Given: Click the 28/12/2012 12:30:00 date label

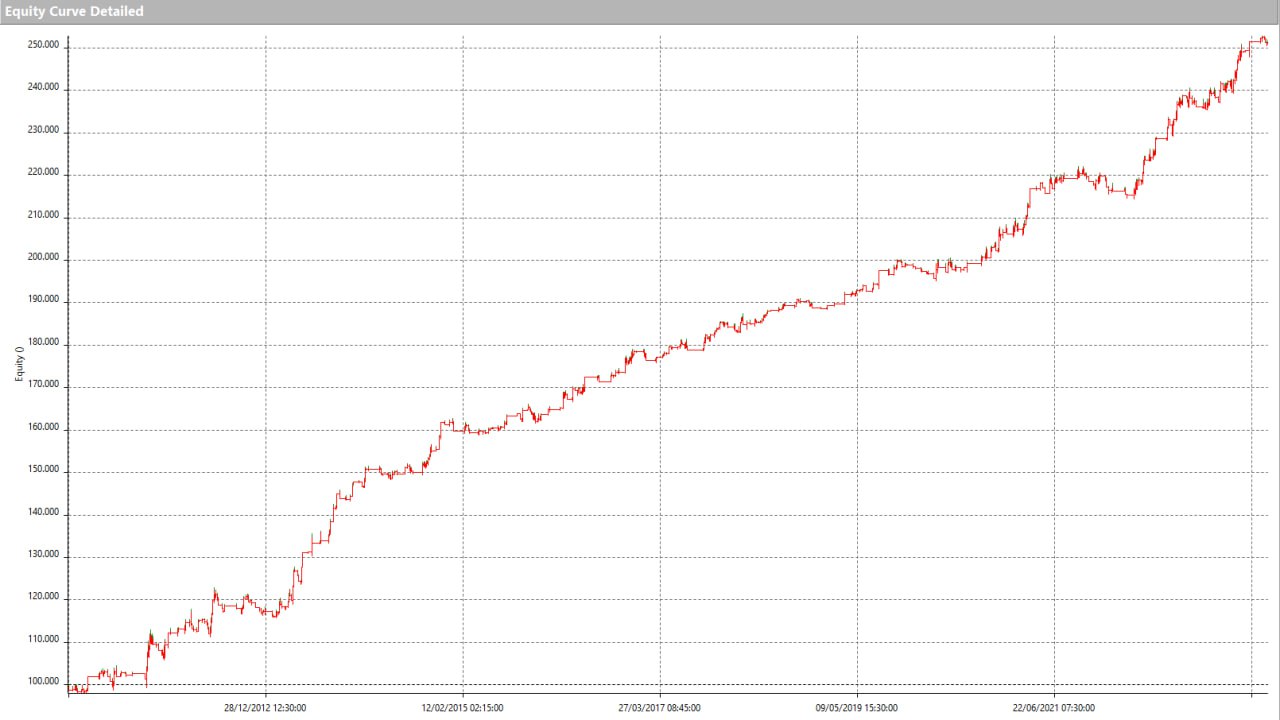Looking at the screenshot, I should tap(265, 708).
